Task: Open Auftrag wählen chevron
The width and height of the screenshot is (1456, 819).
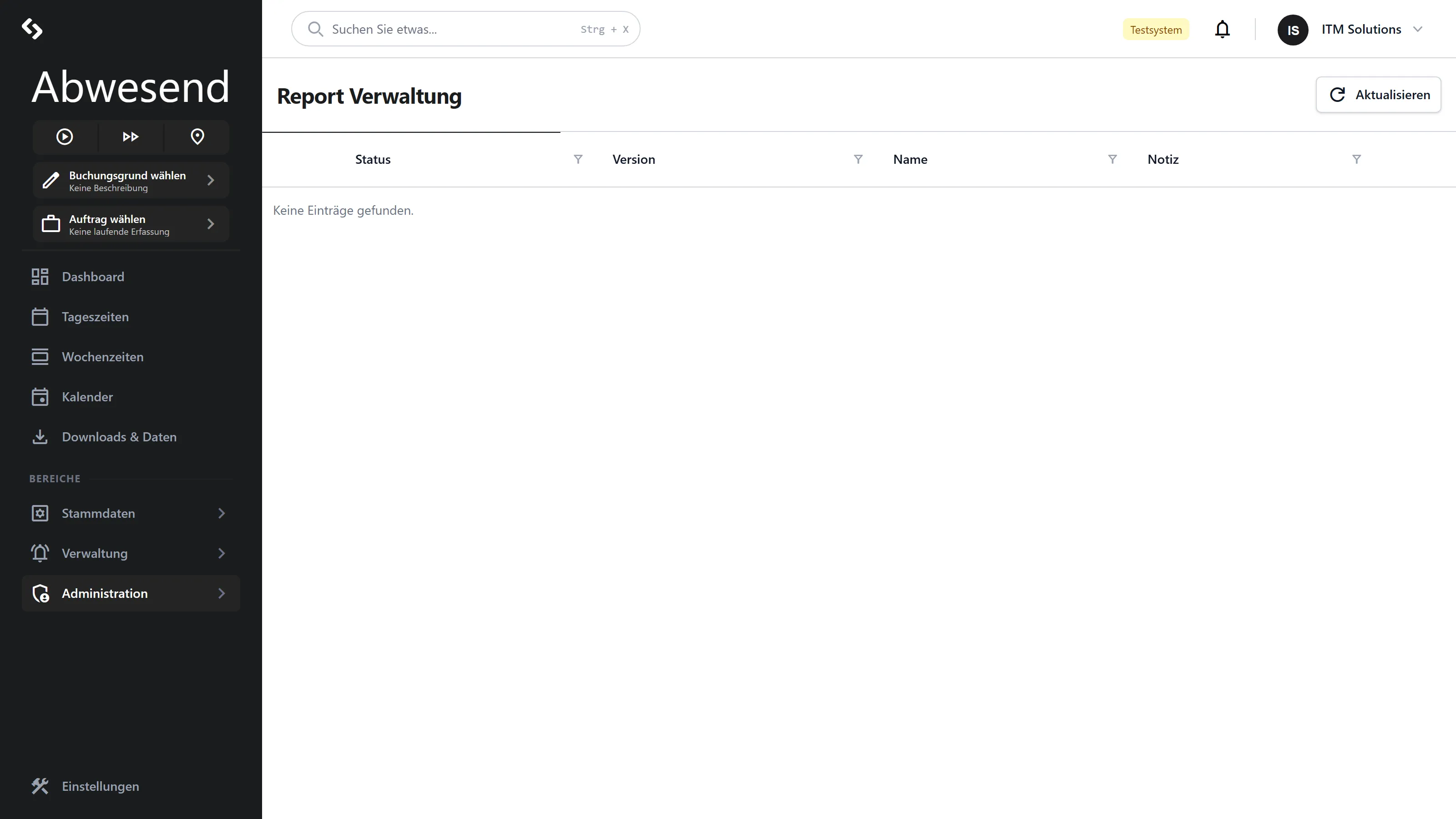Action: [211, 224]
